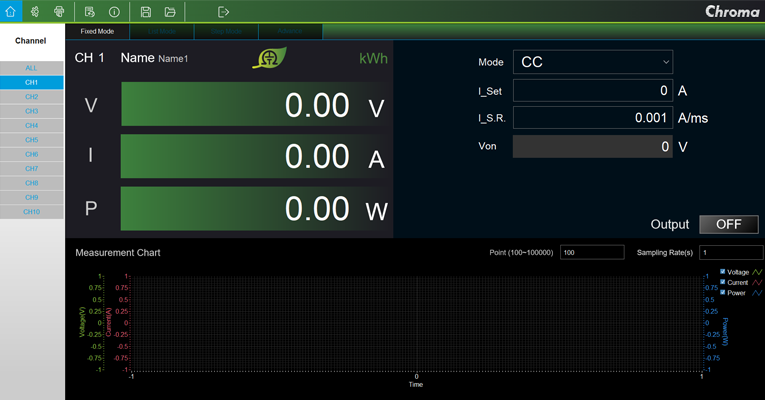The width and height of the screenshot is (765, 400).
Task: Expand the Mode CC dropdown
Action: [x=593, y=62]
